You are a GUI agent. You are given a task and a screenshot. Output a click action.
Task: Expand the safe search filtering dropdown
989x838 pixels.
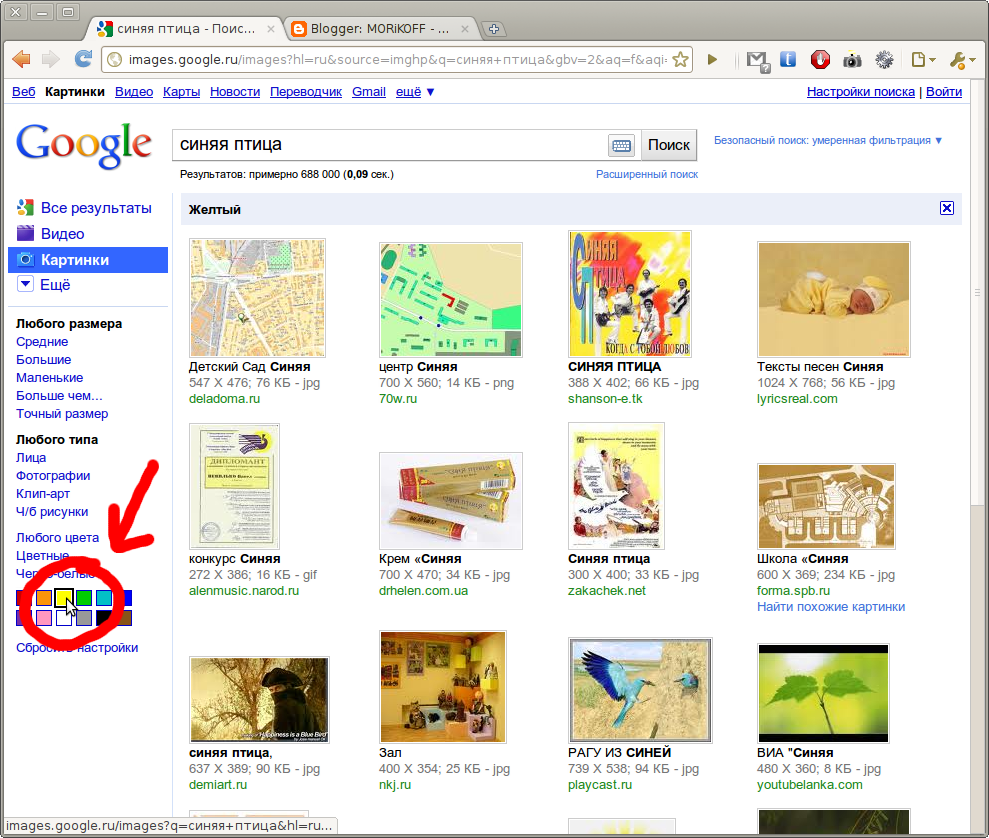tap(828, 140)
